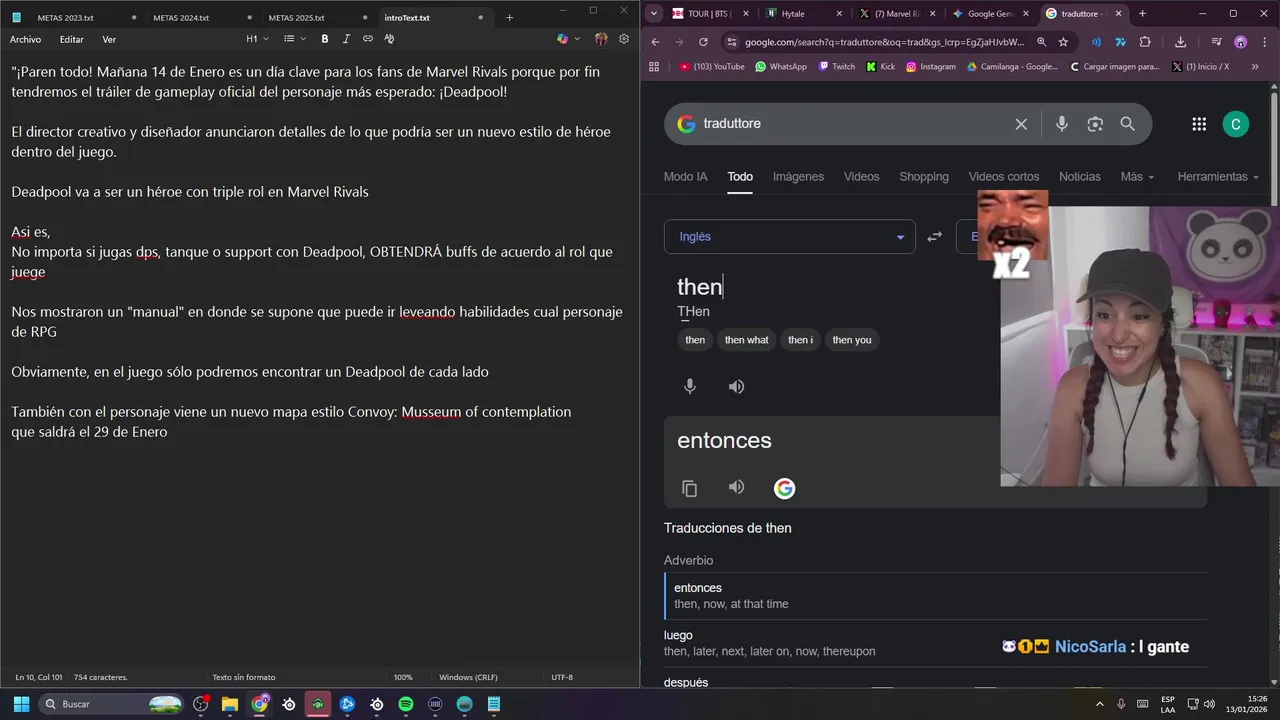Open site information icon in address bar
The width and height of the screenshot is (1280, 720).
731,42
